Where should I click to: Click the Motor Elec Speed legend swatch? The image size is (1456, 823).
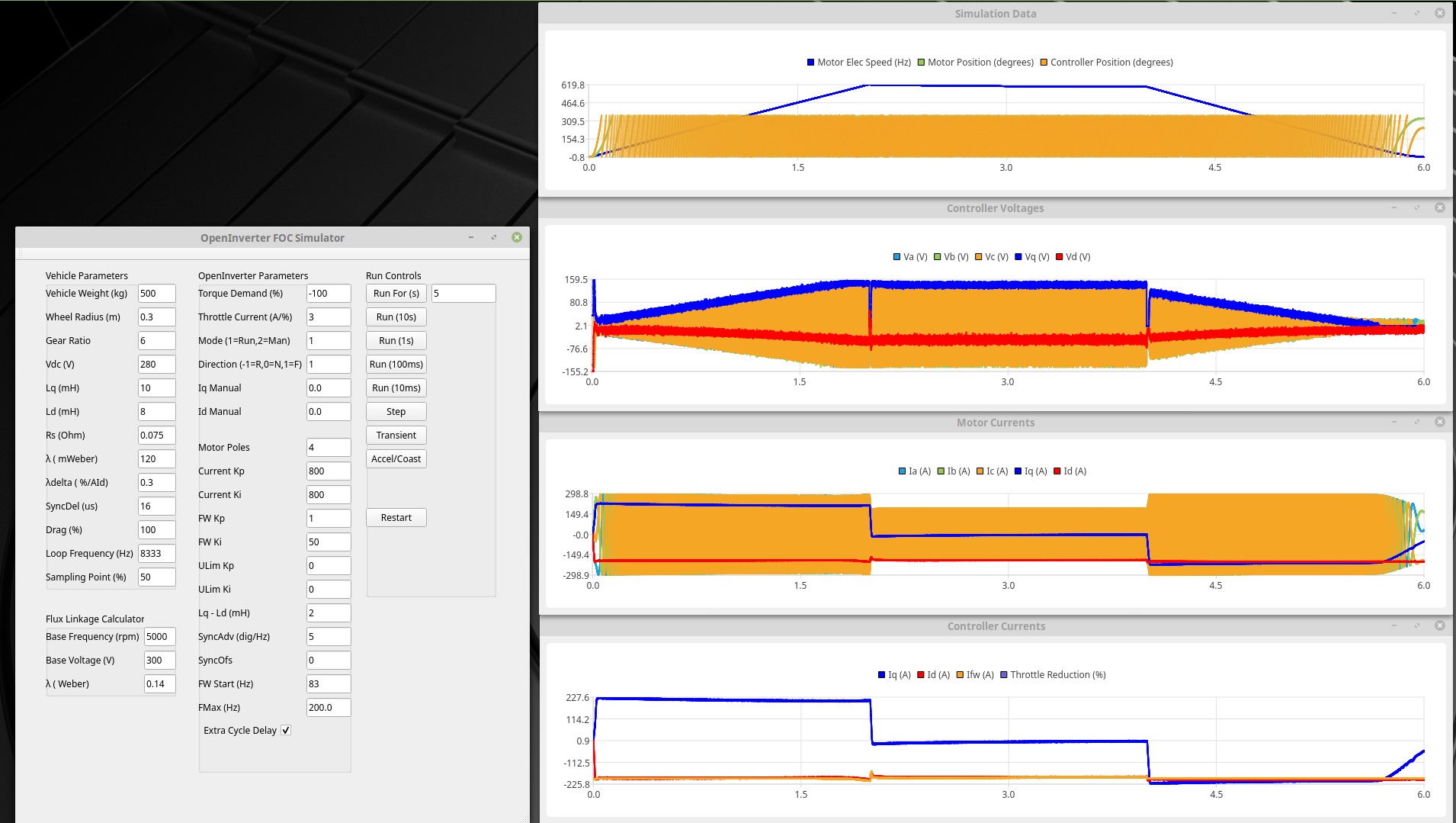coord(811,63)
